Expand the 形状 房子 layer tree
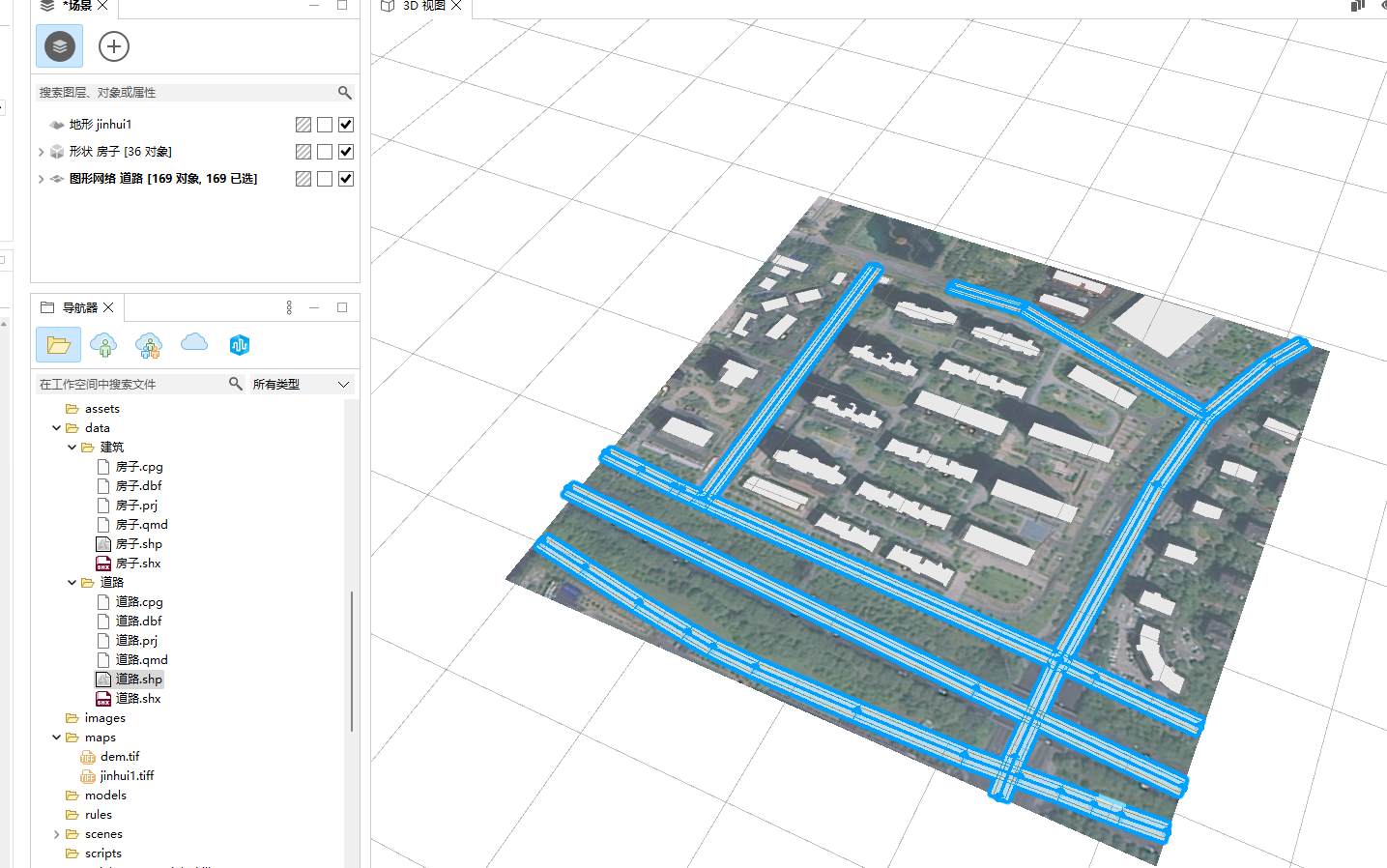1387x868 pixels. point(41,152)
